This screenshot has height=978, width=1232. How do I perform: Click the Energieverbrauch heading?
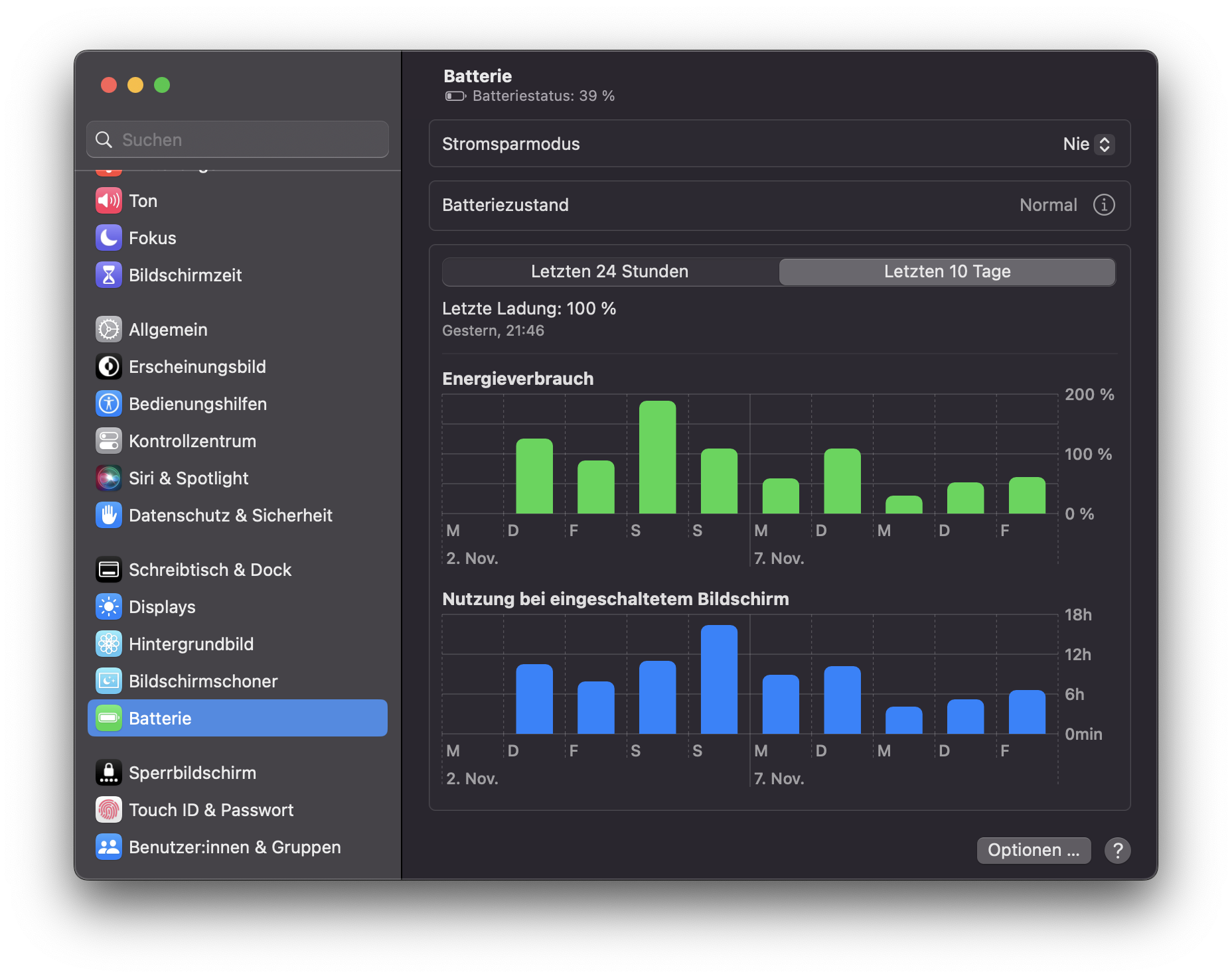point(518,379)
